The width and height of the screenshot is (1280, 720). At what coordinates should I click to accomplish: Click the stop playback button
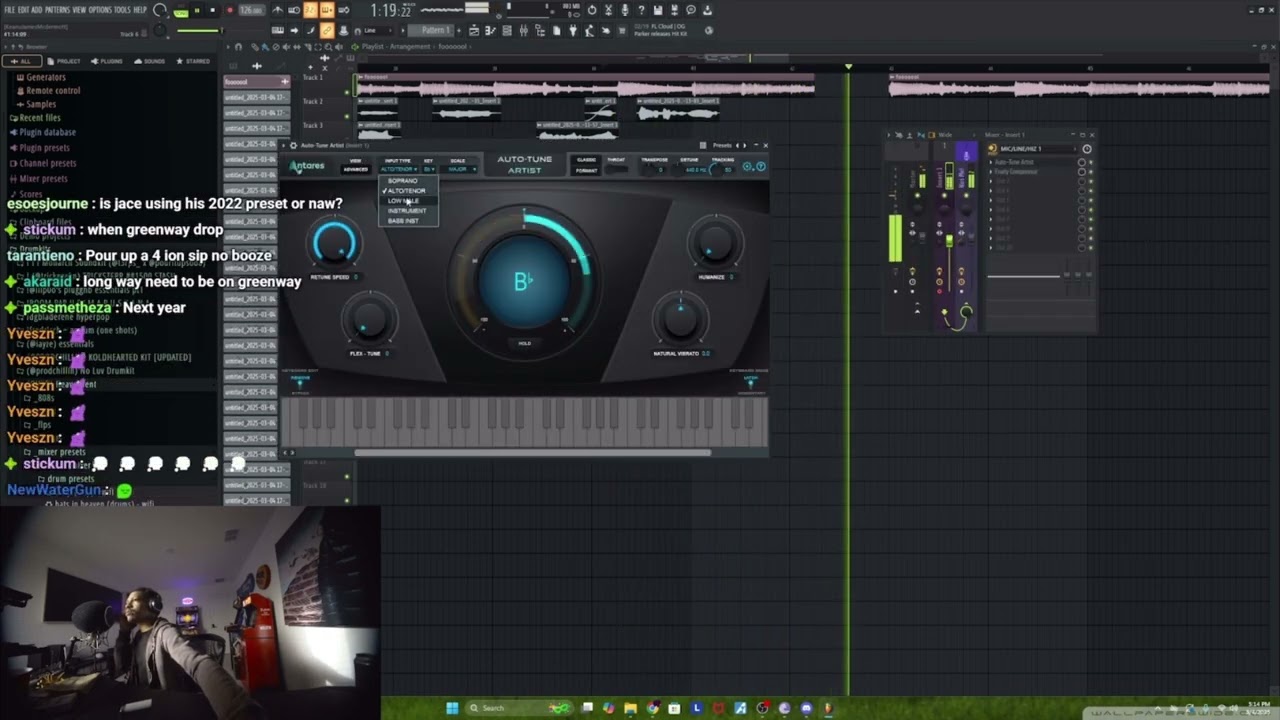point(213,10)
